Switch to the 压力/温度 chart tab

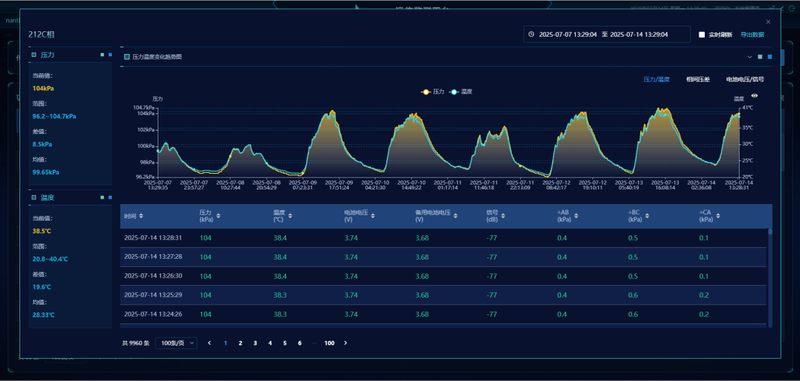tap(656, 80)
